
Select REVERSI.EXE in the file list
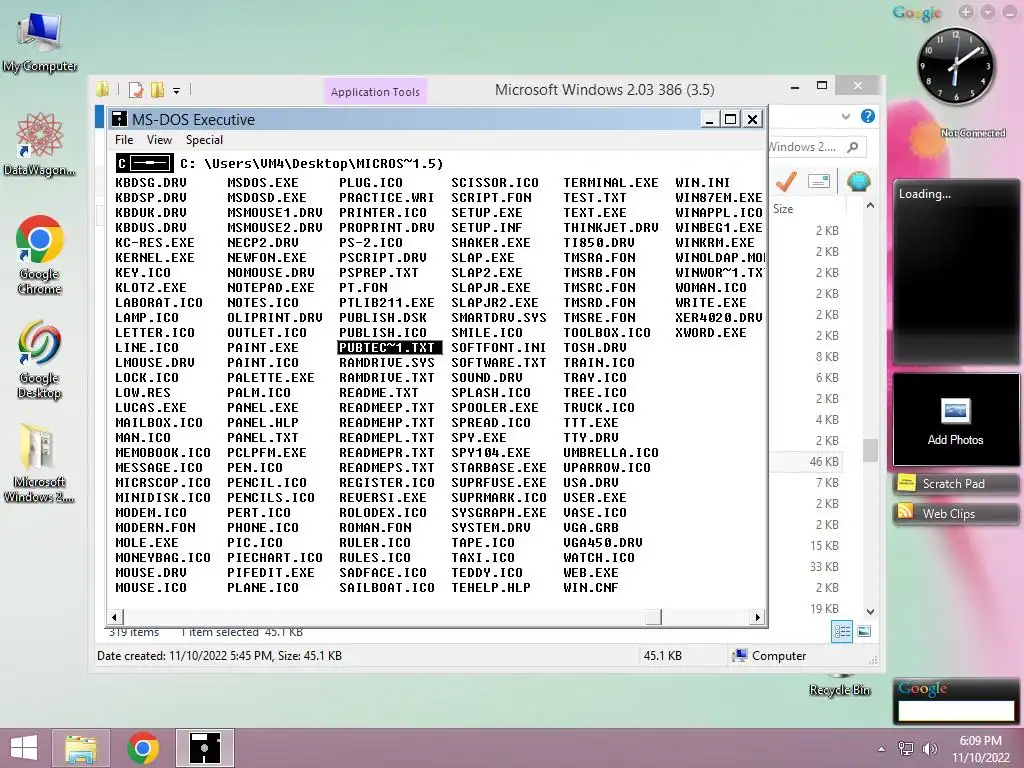click(383, 498)
